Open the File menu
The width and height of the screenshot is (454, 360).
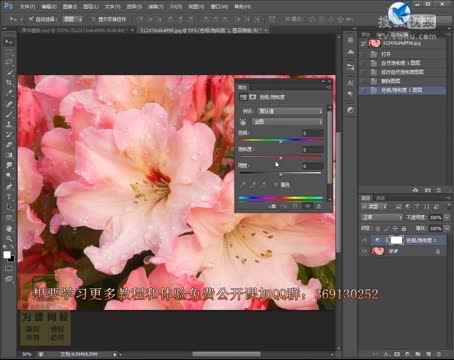pyautogui.click(x=27, y=7)
